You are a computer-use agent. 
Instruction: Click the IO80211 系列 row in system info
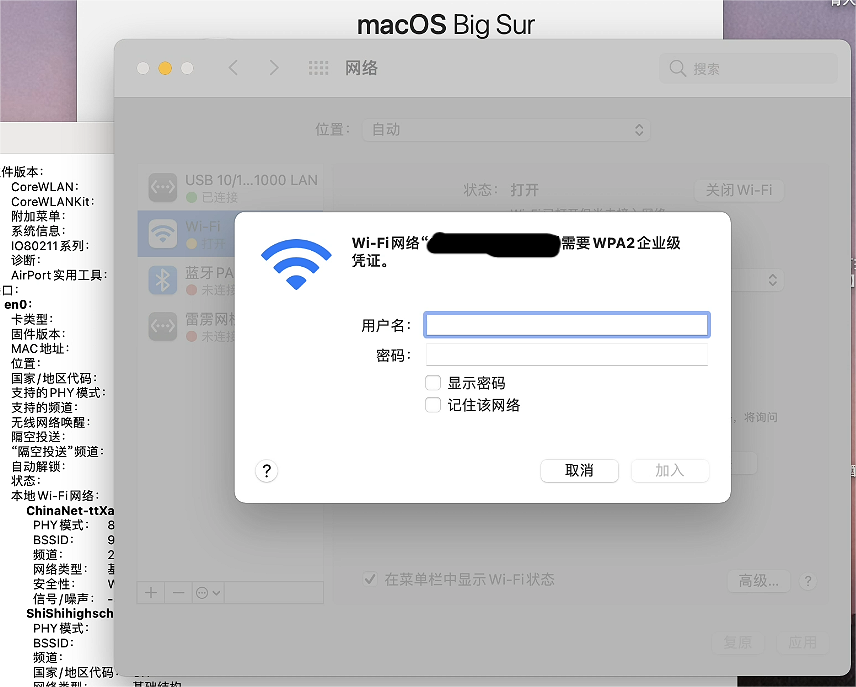(50, 246)
